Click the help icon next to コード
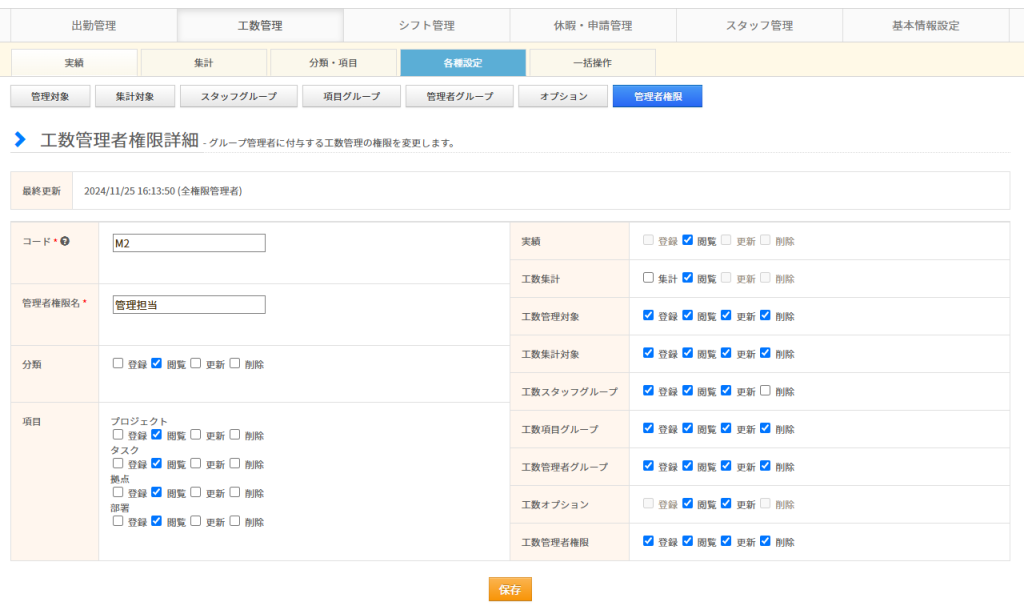This screenshot has height=610, width=1024. 65,241
